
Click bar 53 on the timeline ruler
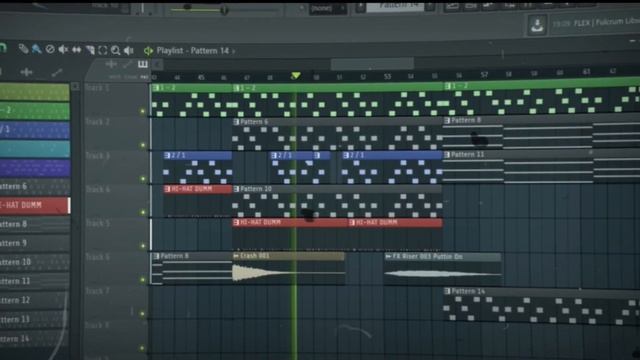(x=387, y=76)
